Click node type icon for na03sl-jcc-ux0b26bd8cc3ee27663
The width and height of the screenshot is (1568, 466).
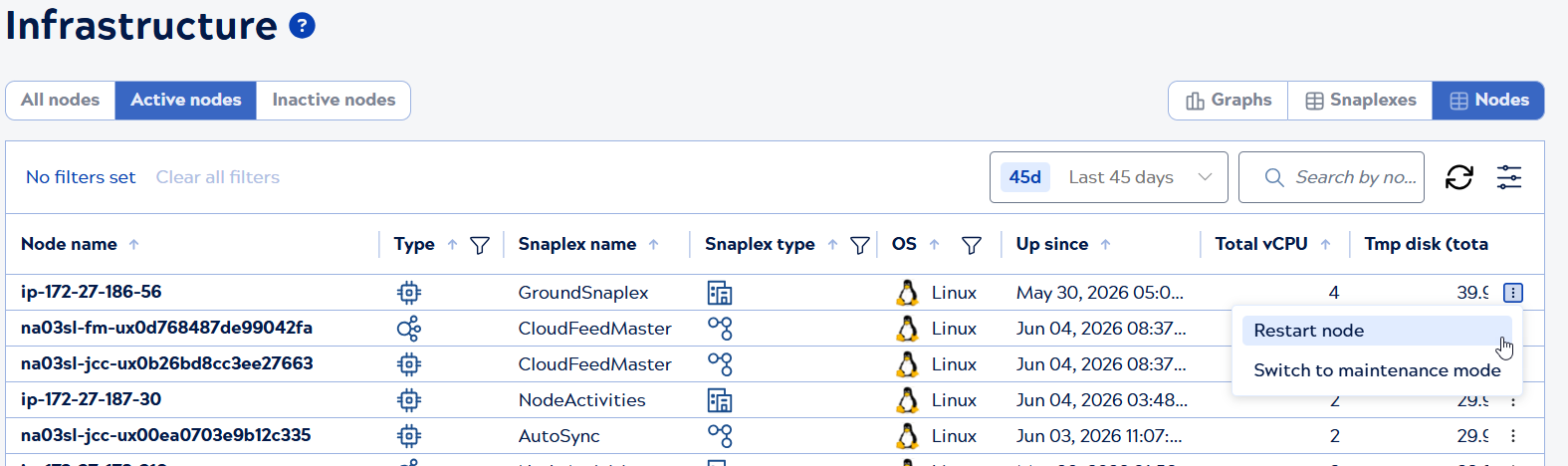[408, 364]
